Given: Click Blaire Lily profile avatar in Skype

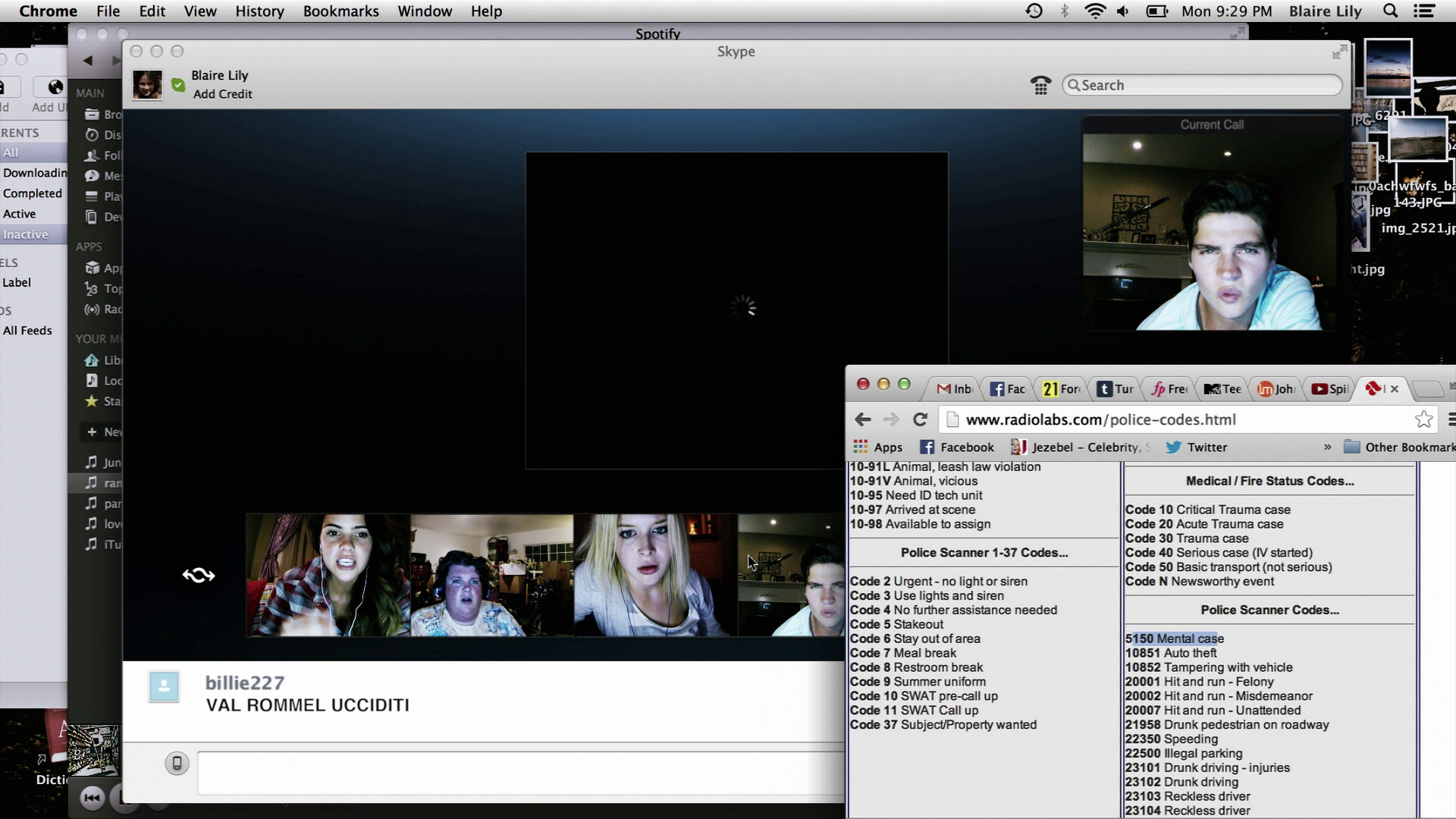Looking at the screenshot, I should 147,84.
